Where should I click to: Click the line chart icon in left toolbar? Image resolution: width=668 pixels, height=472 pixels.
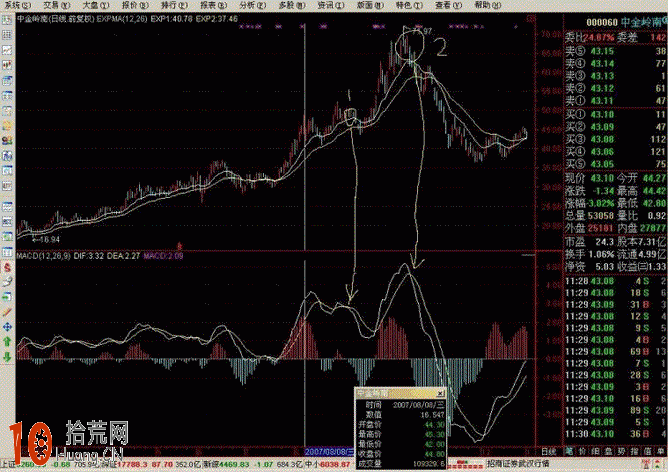pos(7,50)
